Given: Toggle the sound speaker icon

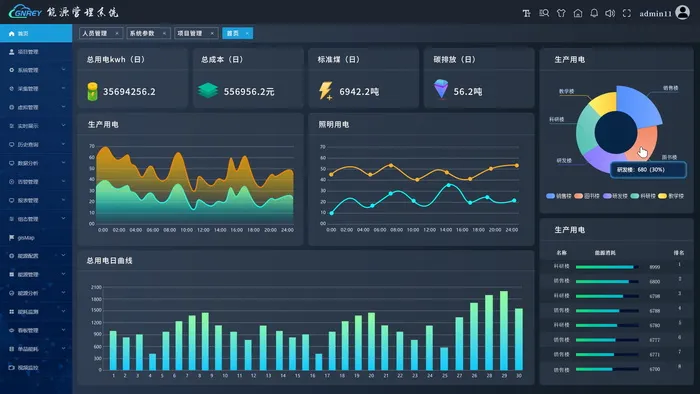Looking at the screenshot, I should click(610, 13).
